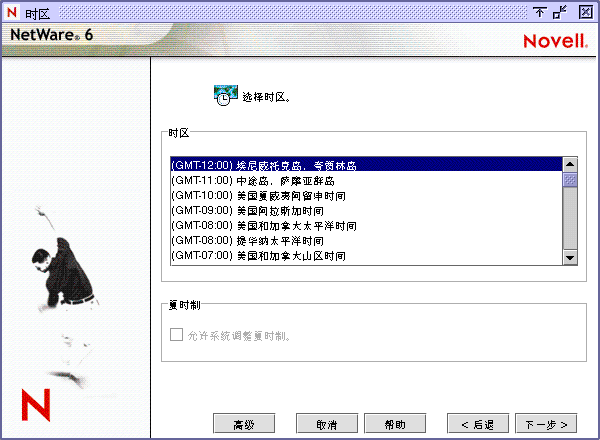This screenshot has height=440, width=600.
Task: Click the Novell N icon in title bar
Action: [x=12, y=12]
